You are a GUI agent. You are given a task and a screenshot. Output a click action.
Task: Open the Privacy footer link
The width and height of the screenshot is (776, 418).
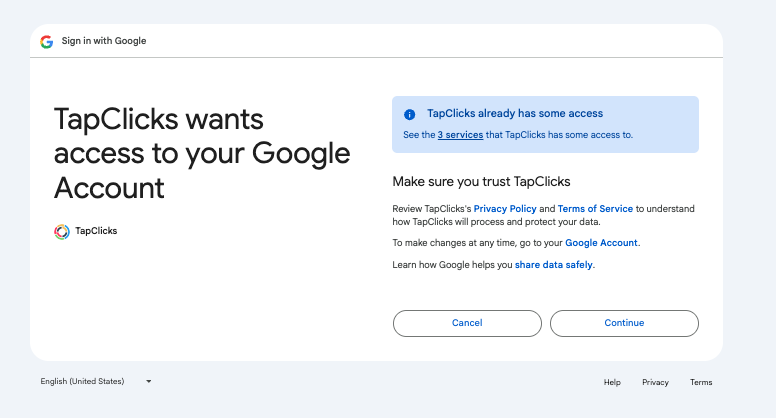point(655,382)
